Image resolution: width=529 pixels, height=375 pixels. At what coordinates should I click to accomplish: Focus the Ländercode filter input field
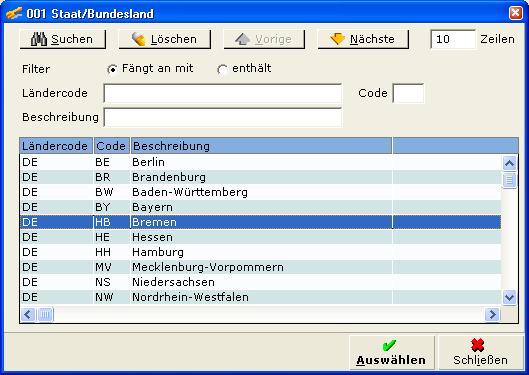(x=223, y=93)
